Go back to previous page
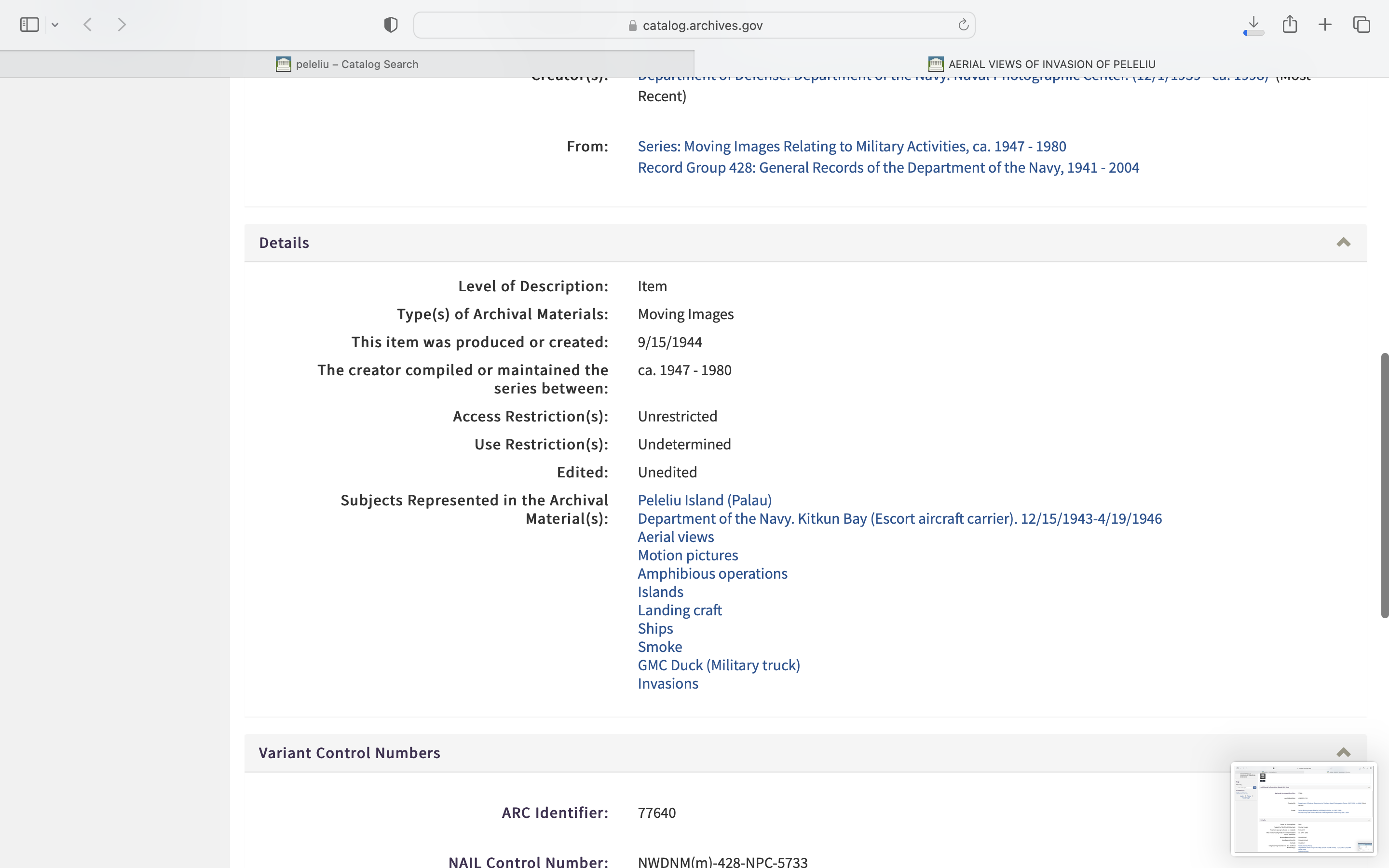The image size is (1389, 868). (x=88, y=25)
